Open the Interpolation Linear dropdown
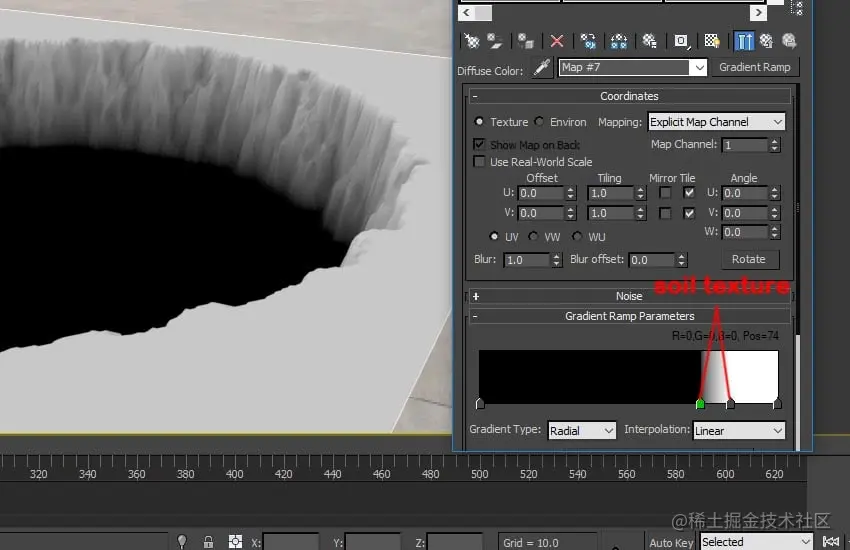This screenshot has height=550, width=850. 739,431
